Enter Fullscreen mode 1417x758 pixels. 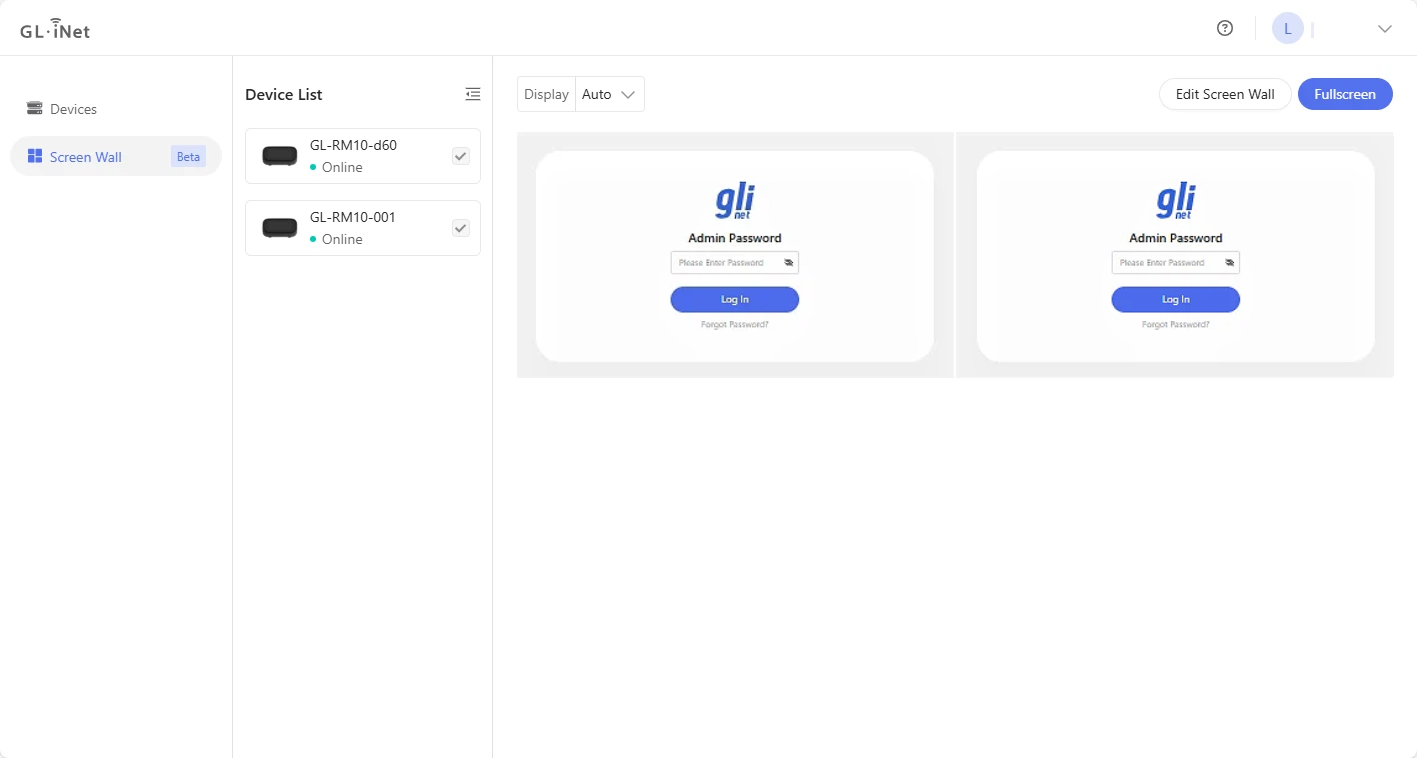pyautogui.click(x=1345, y=94)
